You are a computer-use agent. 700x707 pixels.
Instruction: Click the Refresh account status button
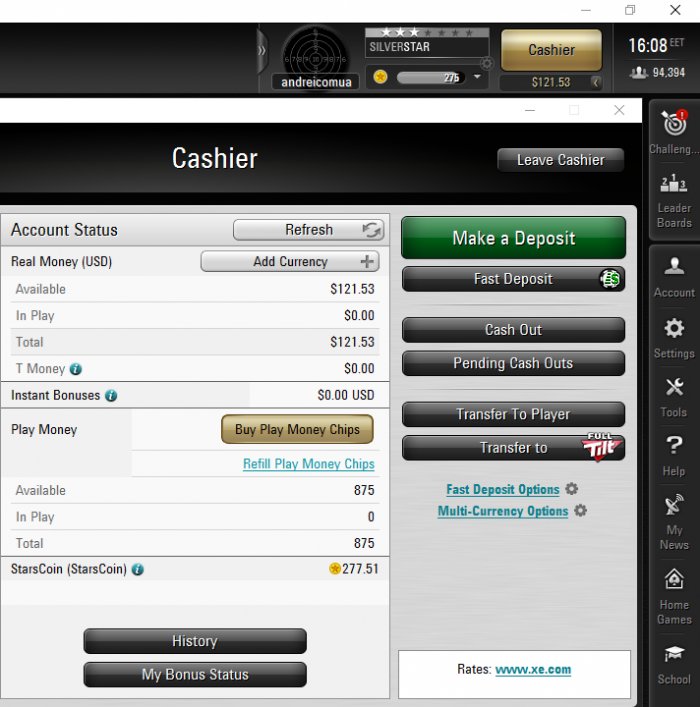click(309, 230)
